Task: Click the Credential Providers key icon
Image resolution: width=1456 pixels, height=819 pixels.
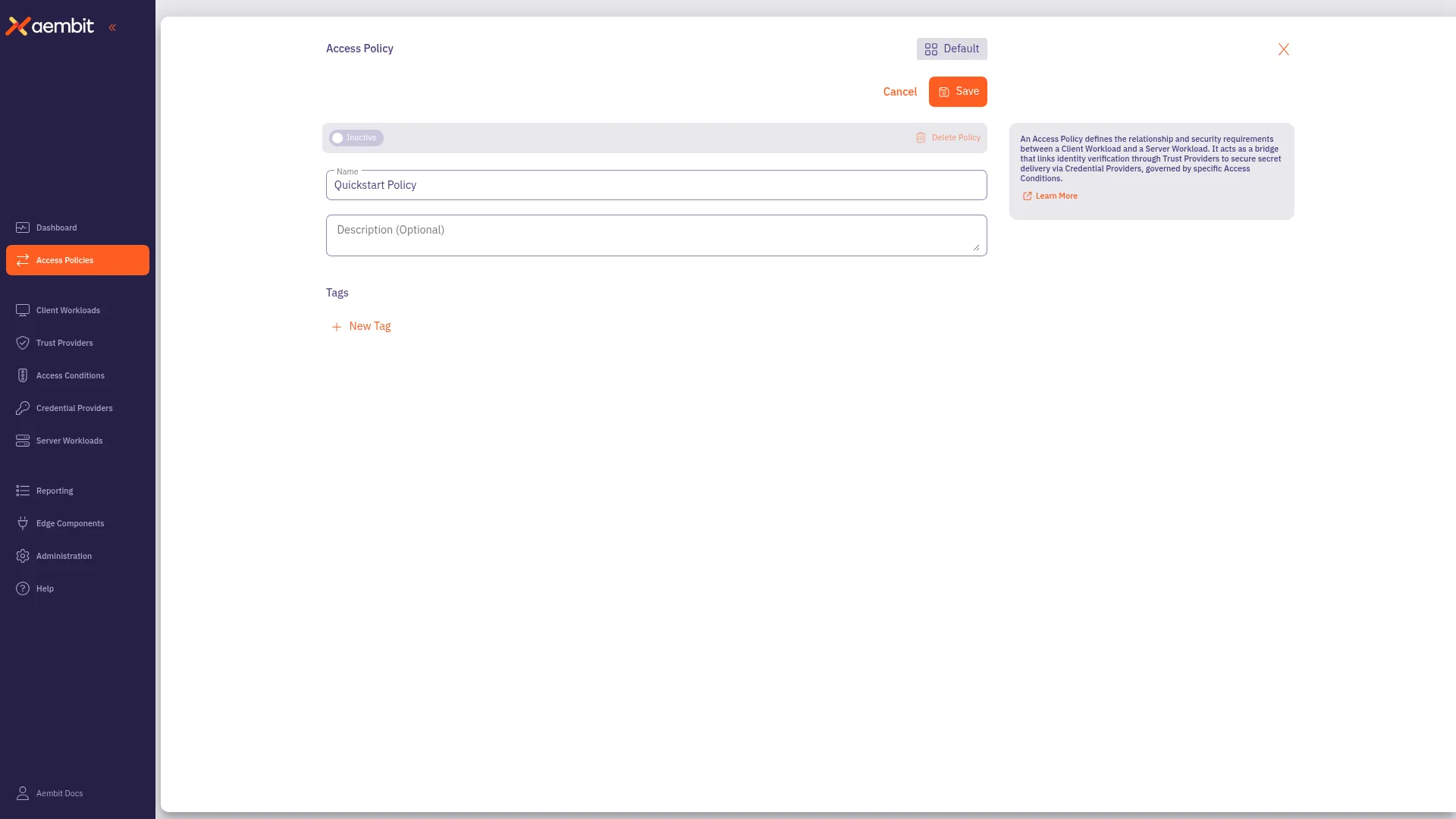Action: (23, 408)
